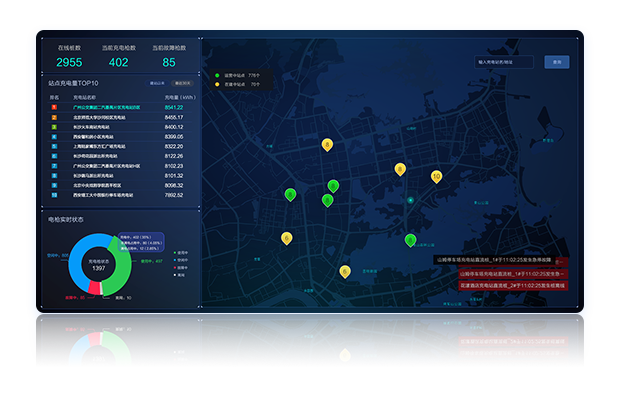Image resolution: width=620 pixels, height=418 pixels.
Task: Click the green 使用中 value label beside the donut
Action: pyautogui.click(x=152, y=261)
